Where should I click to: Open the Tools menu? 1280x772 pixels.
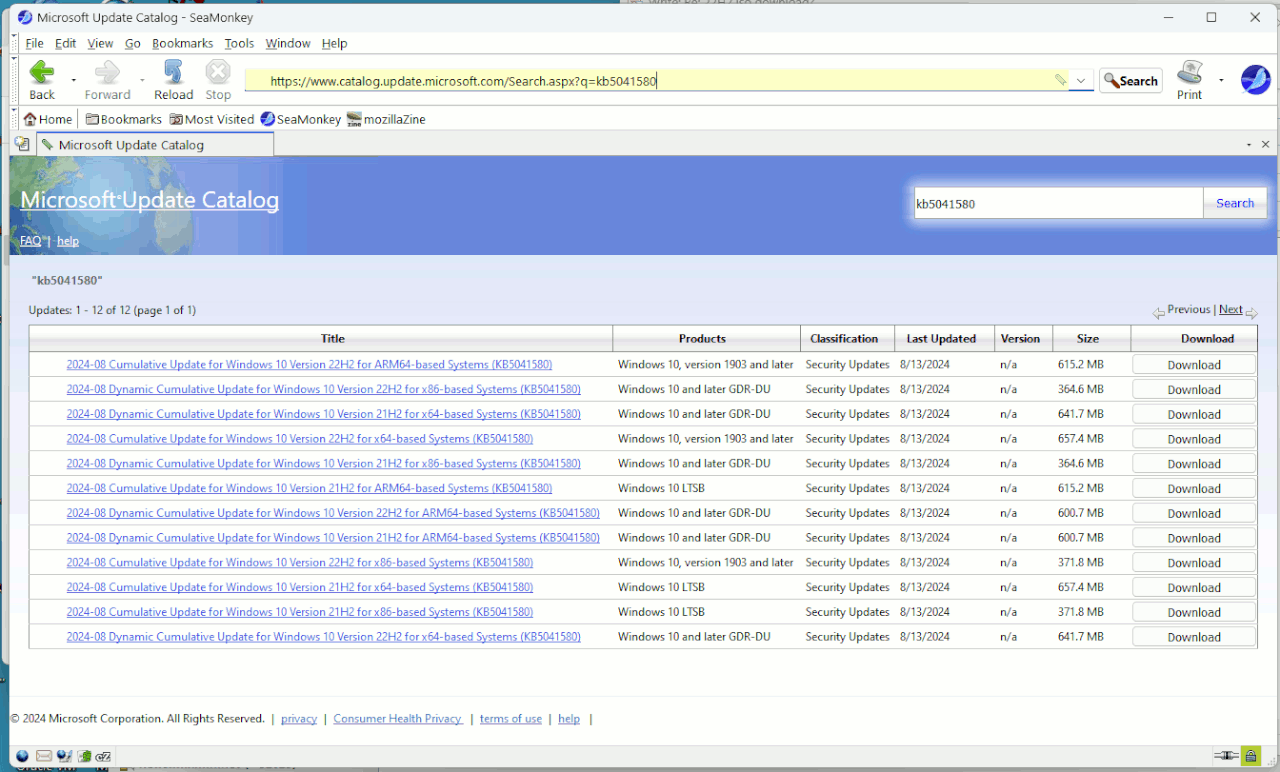click(239, 43)
